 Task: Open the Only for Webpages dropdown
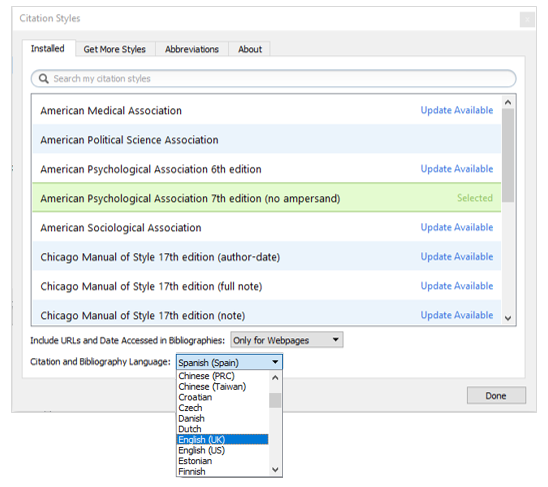point(287,340)
